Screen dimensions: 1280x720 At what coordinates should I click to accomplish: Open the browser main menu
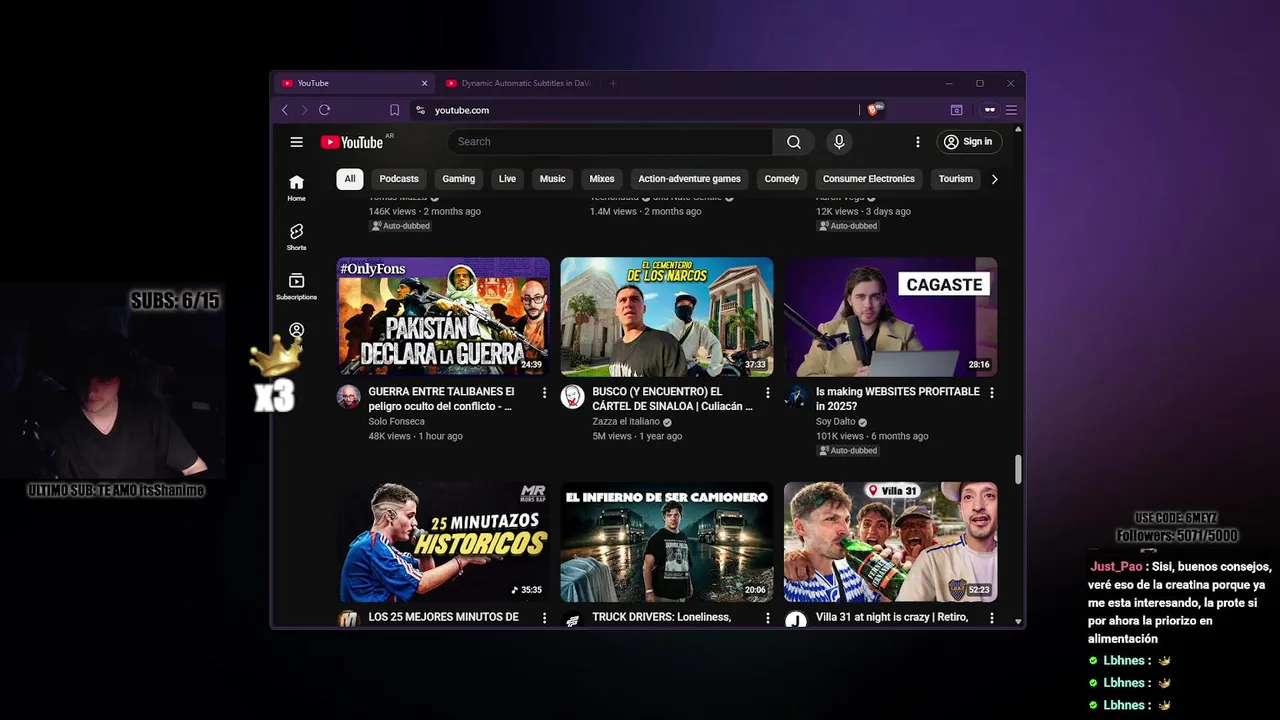[x=1011, y=110]
